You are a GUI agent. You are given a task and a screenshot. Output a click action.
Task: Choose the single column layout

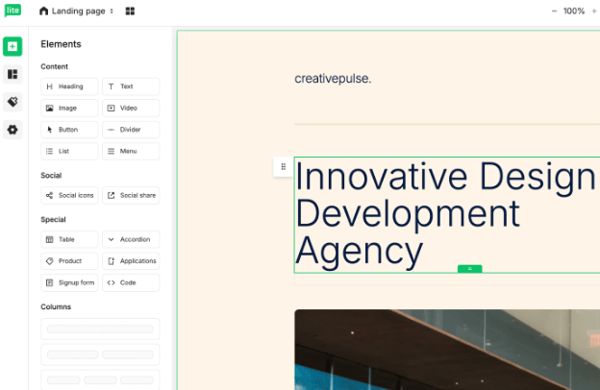click(100, 329)
